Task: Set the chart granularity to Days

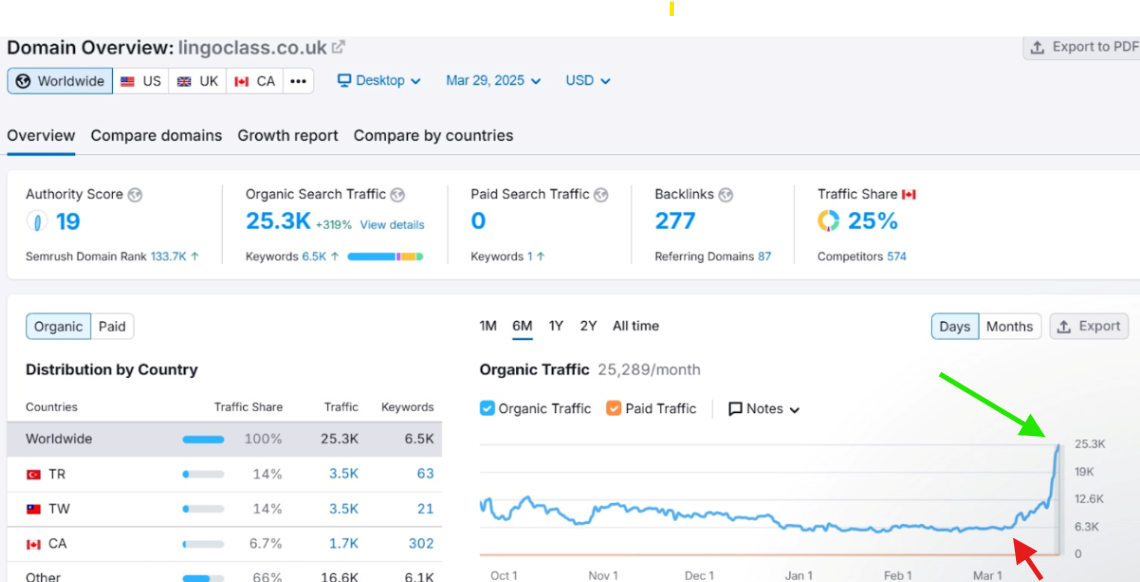Action: pyautogui.click(x=955, y=326)
